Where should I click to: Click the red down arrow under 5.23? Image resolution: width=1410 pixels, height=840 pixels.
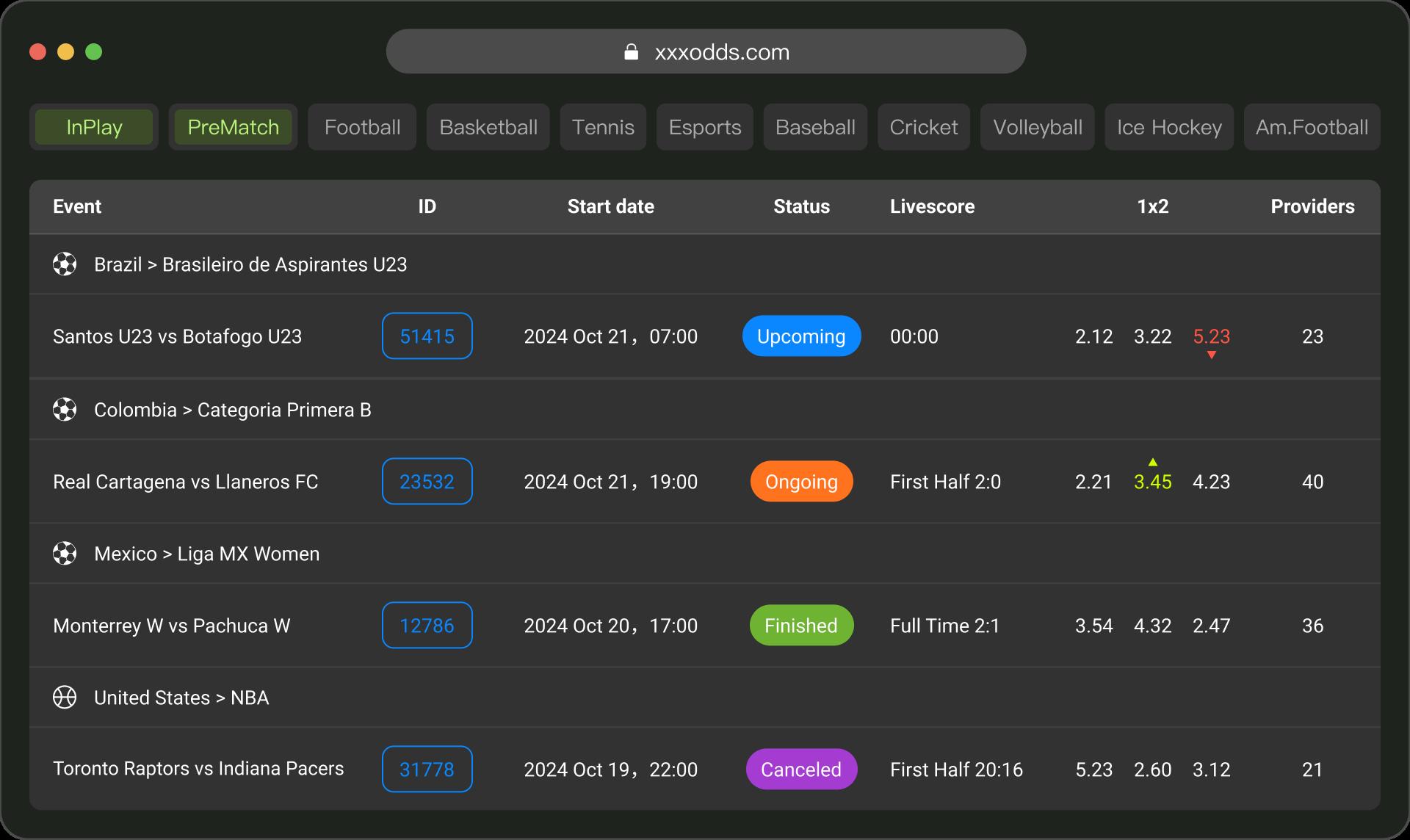pyautogui.click(x=1212, y=355)
